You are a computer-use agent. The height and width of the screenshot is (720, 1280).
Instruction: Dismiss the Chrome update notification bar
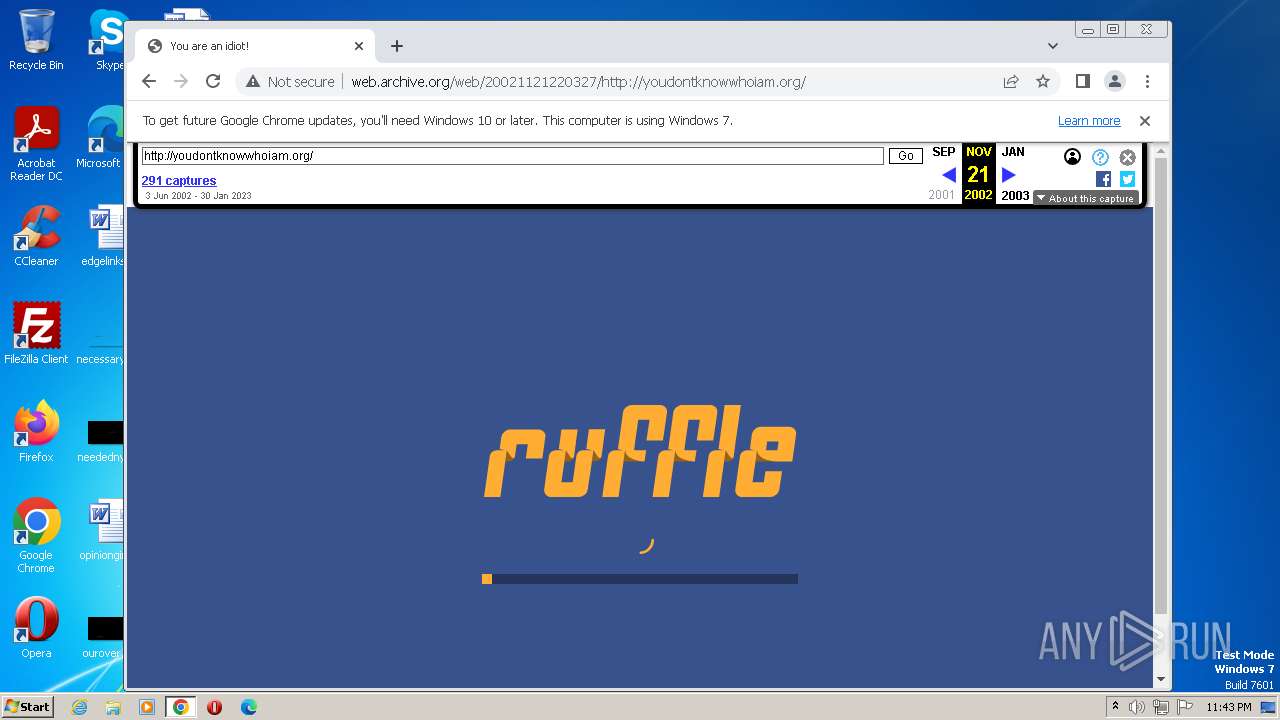pos(1145,121)
